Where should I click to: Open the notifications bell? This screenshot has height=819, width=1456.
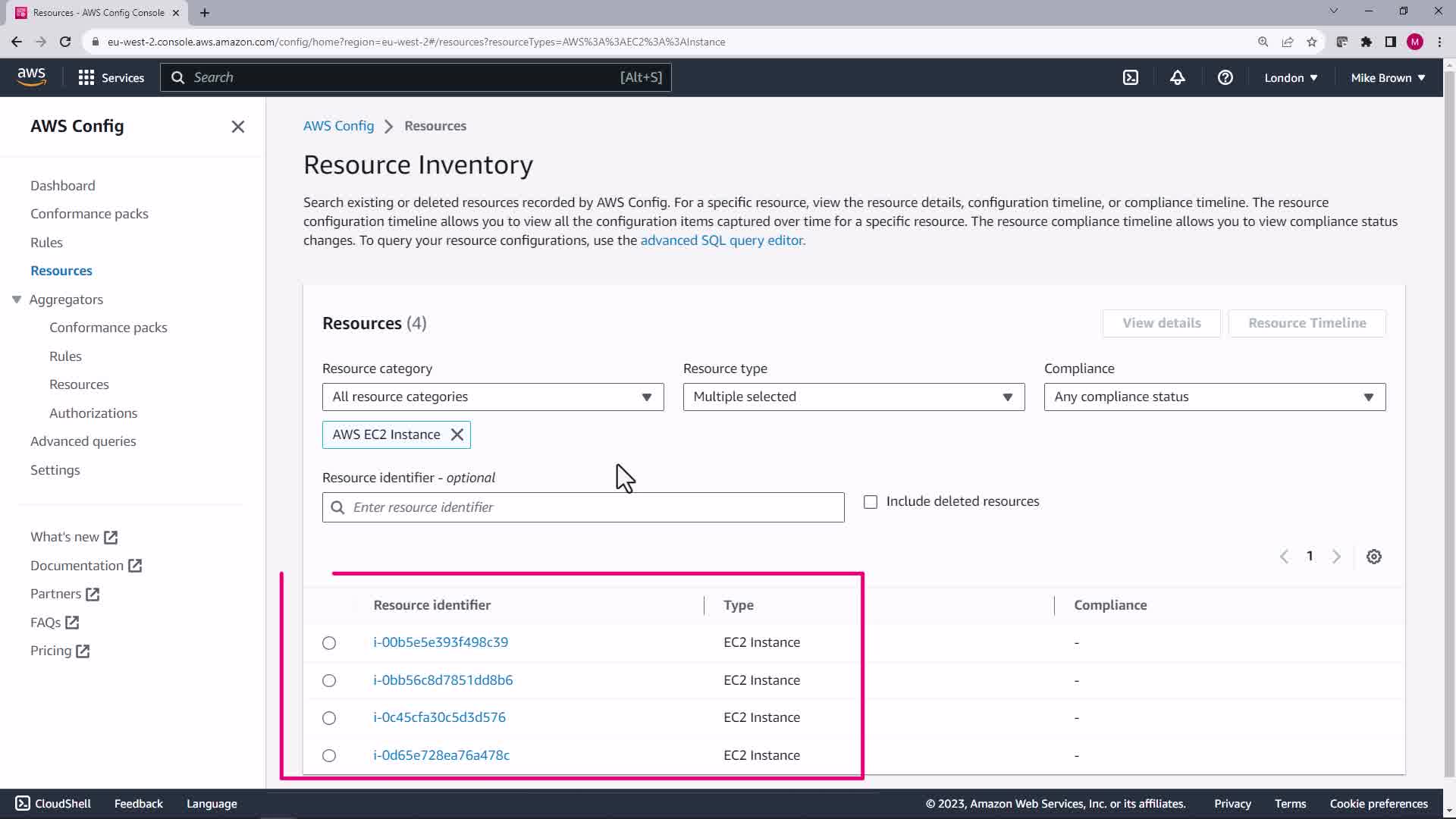pyautogui.click(x=1177, y=77)
